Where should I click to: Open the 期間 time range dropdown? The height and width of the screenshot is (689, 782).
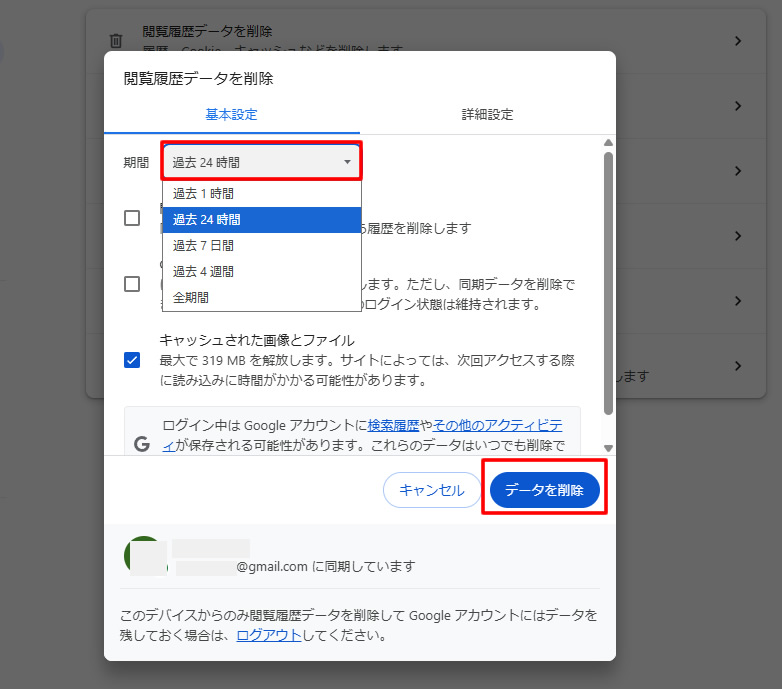pos(261,162)
